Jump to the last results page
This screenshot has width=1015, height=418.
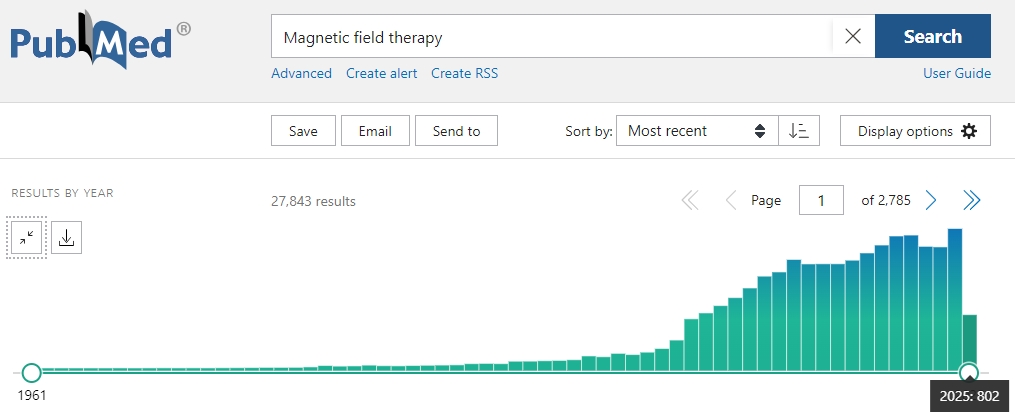click(971, 201)
